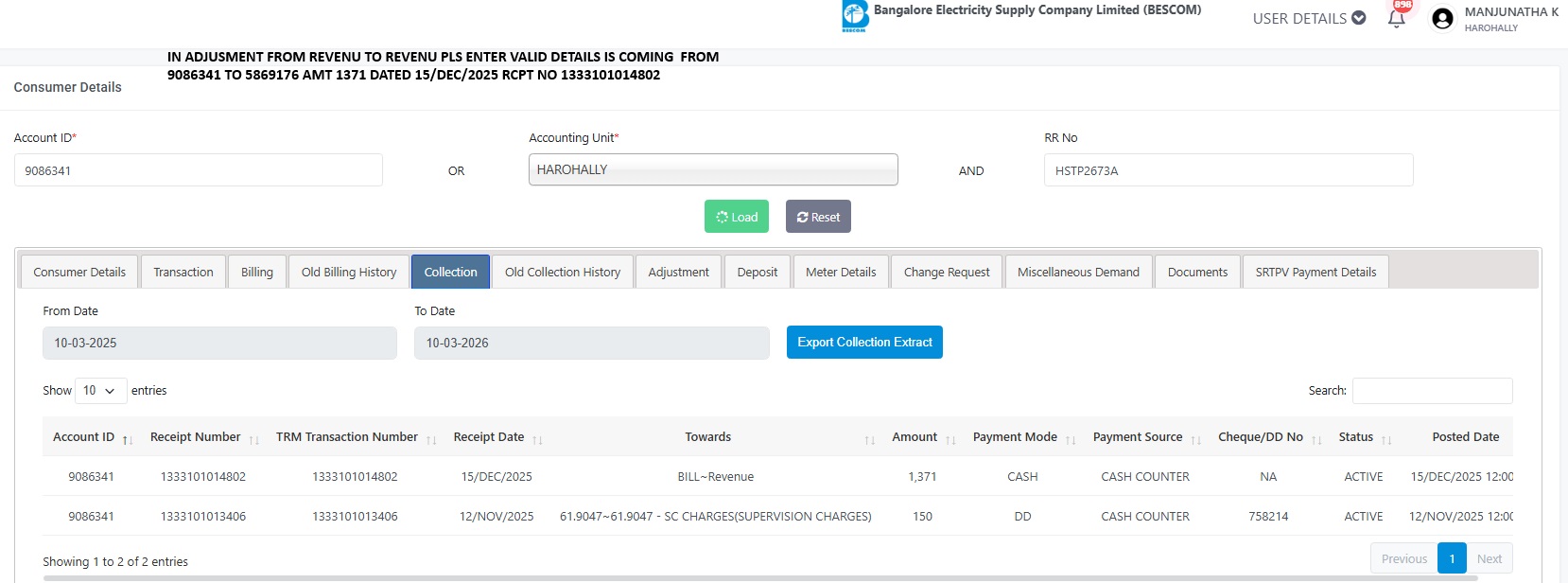Sort by Cheque/DD No column arrows
Viewport: 1568px width, 583px height.
click(1316, 439)
